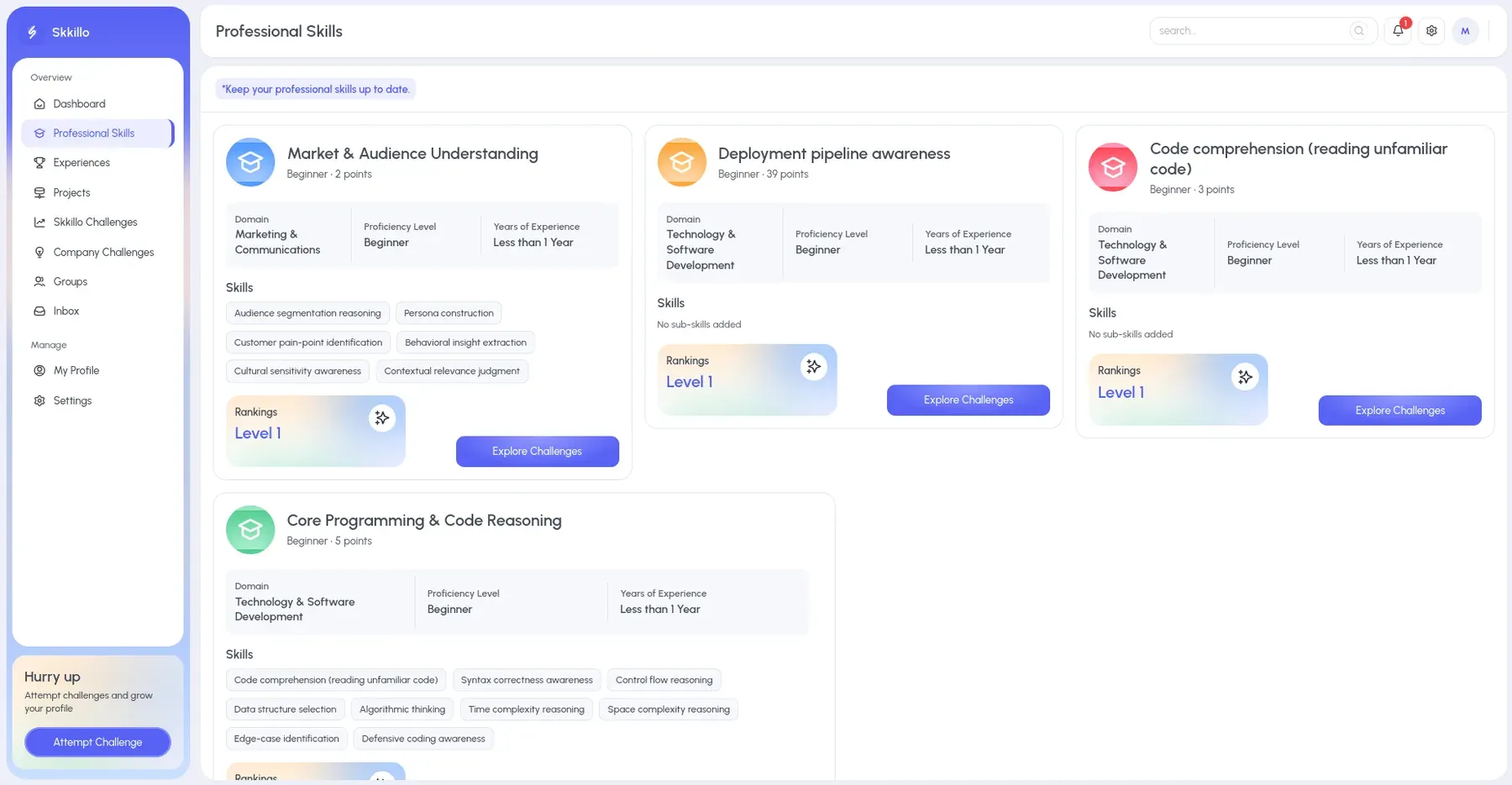Select the Time complexity reasoning tag

[x=527, y=709]
